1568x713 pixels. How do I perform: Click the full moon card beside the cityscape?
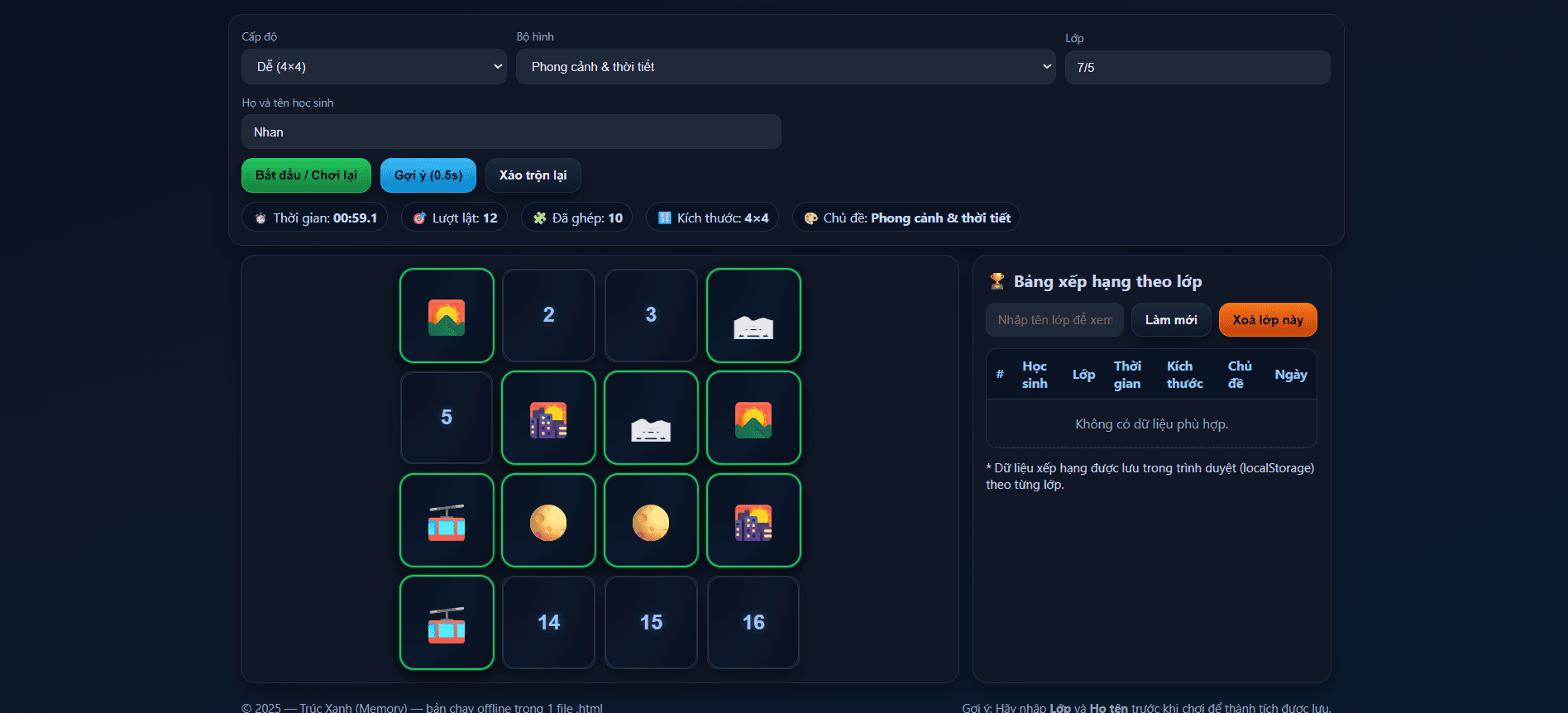651,520
